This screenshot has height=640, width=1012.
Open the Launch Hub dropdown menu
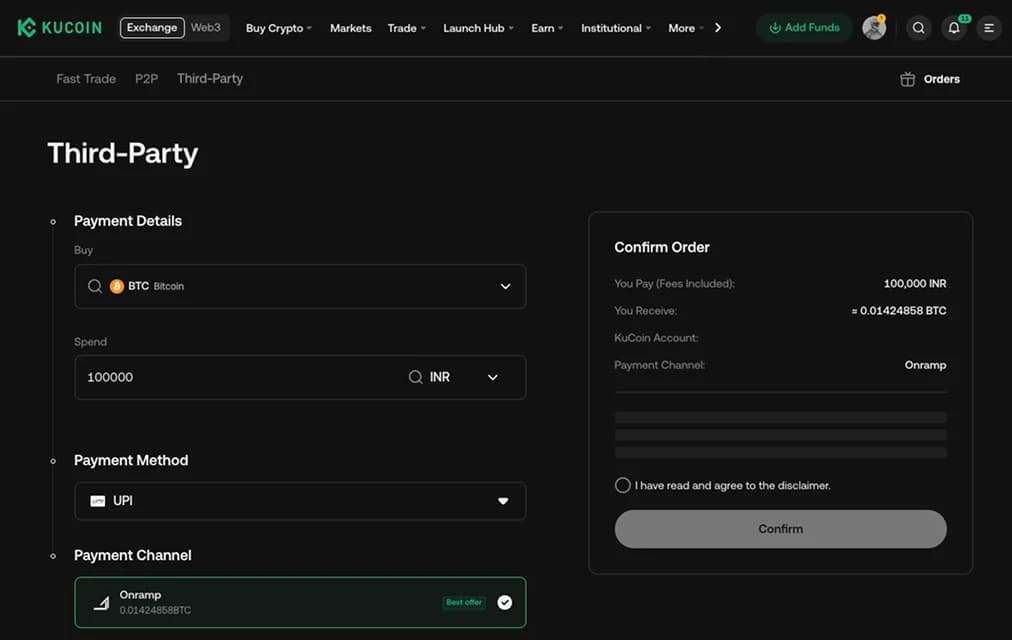pos(478,28)
